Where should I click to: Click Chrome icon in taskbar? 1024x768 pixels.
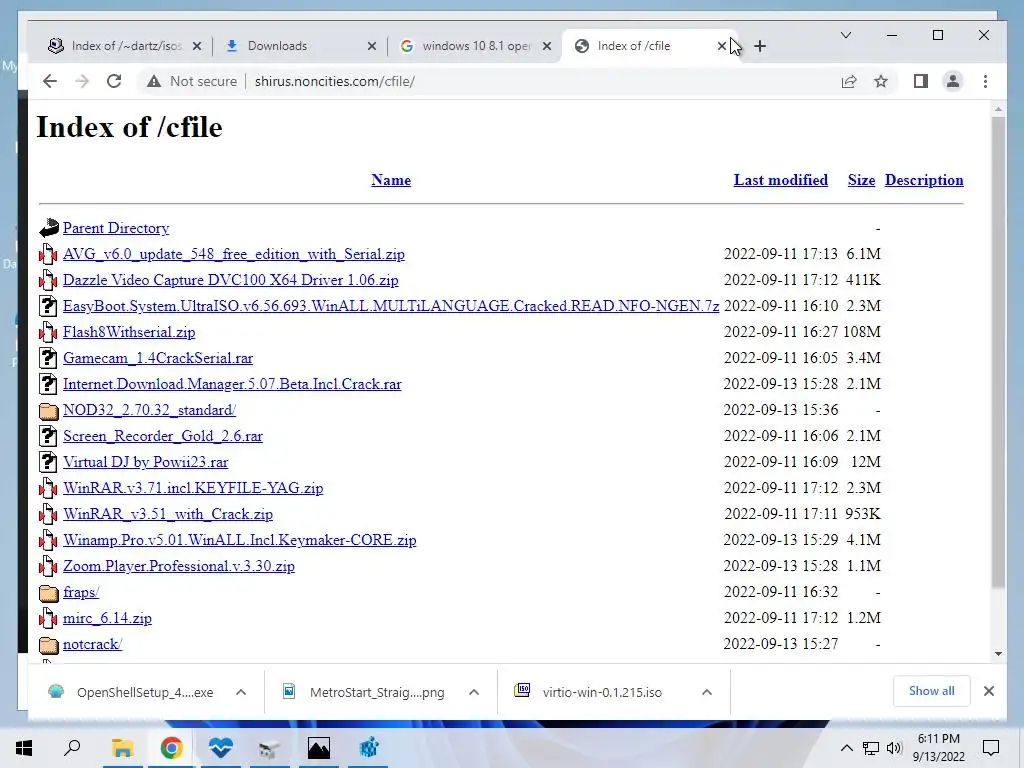coord(171,748)
